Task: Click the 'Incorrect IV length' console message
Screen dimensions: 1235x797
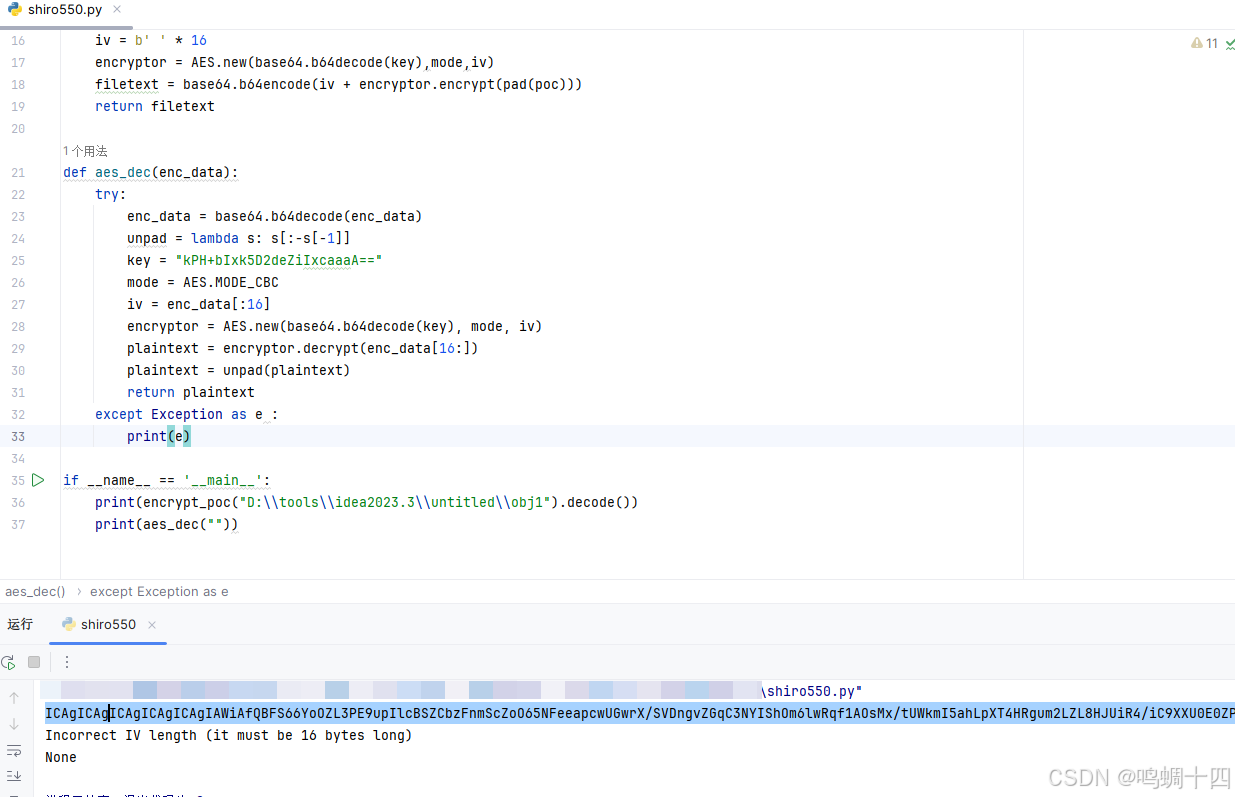Action: pyautogui.click(x=228, y=735)
